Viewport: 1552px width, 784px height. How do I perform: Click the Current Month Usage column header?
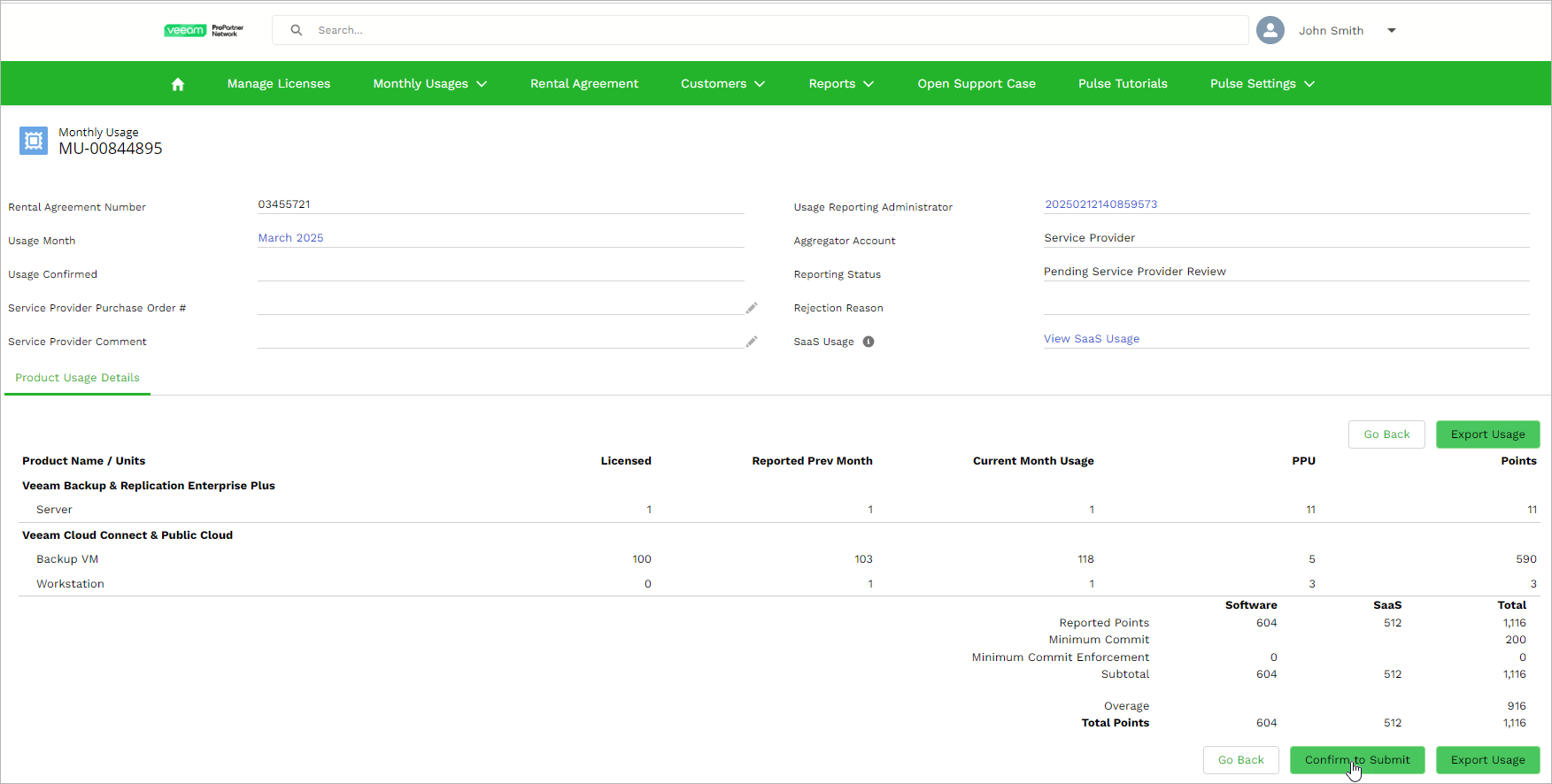(x=1033, y=461)
